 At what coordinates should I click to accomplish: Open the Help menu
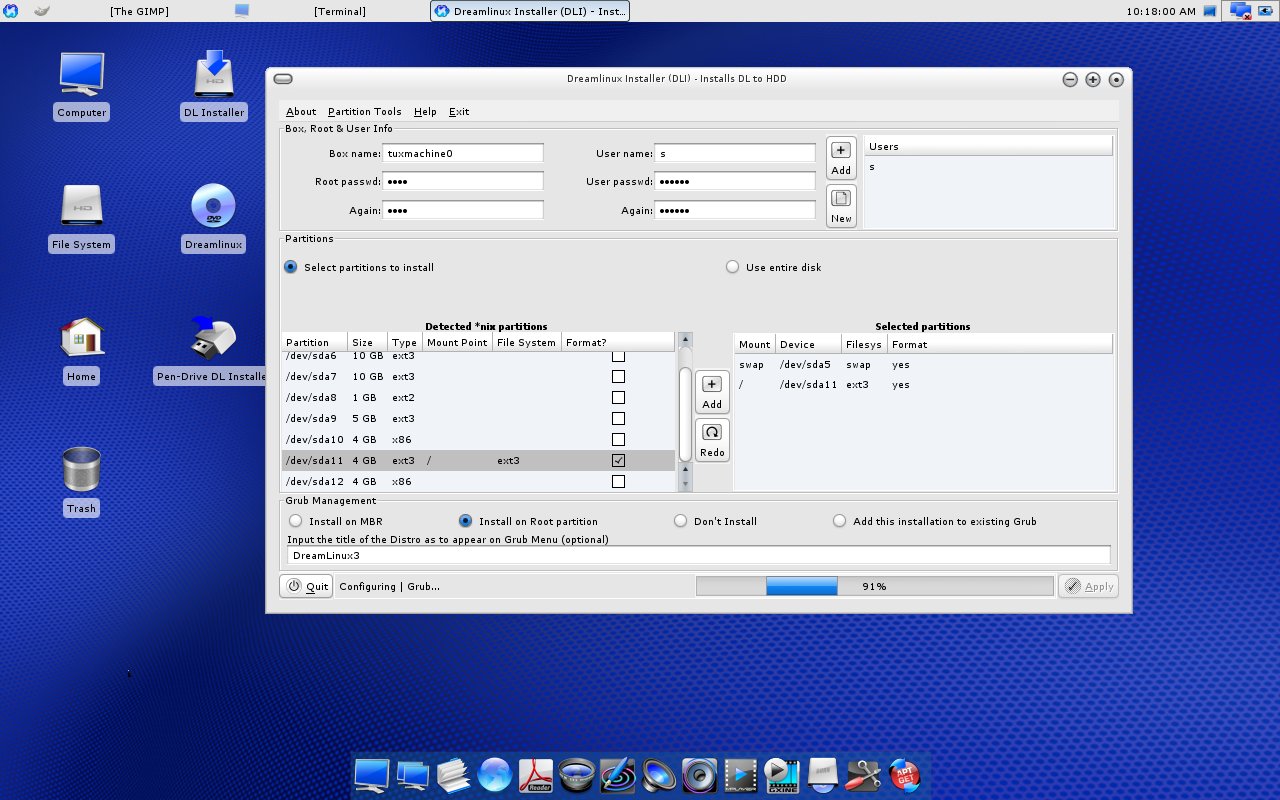(425, 112)
